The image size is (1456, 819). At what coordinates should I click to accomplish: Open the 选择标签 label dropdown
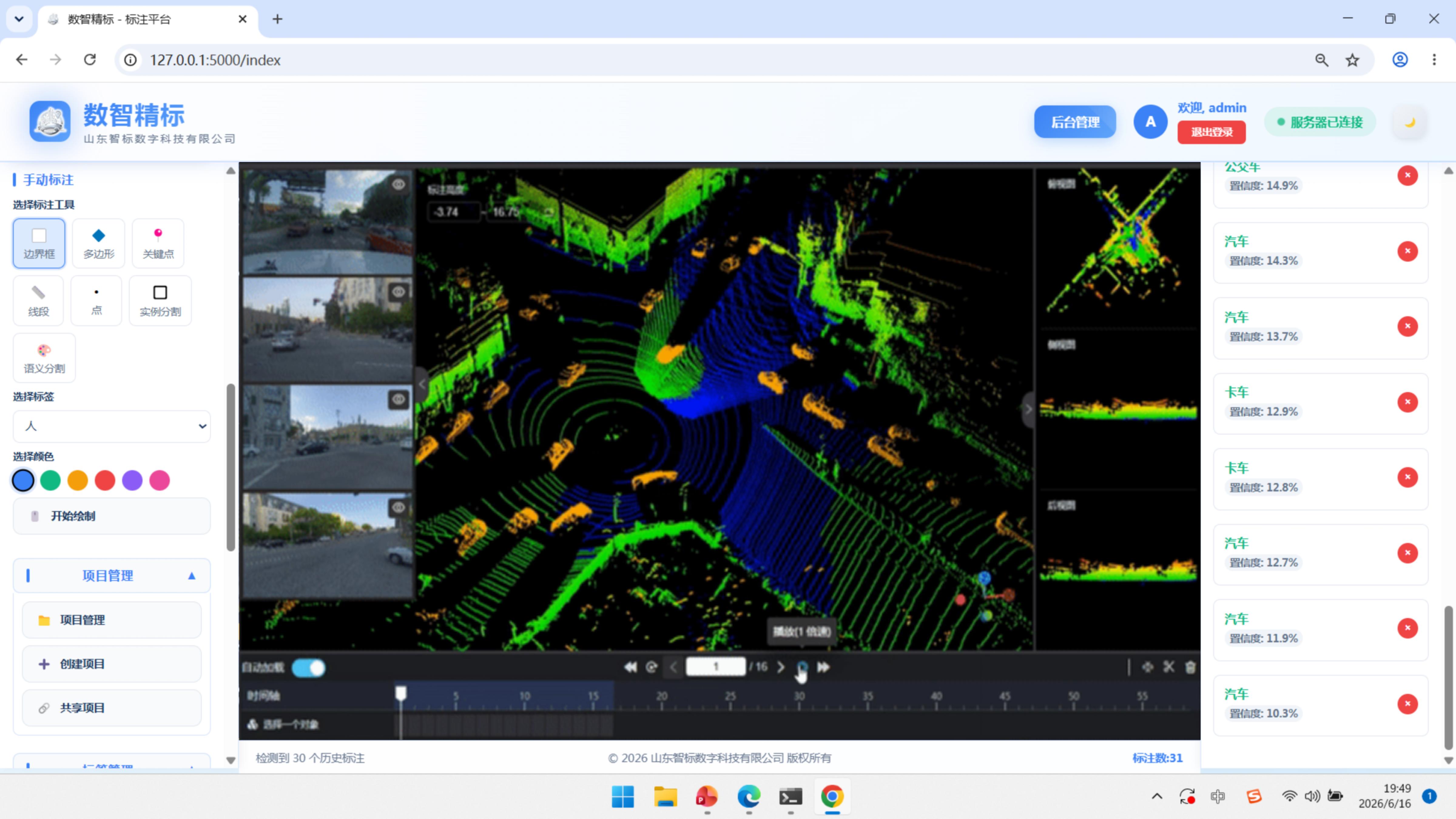coord(112,426)
